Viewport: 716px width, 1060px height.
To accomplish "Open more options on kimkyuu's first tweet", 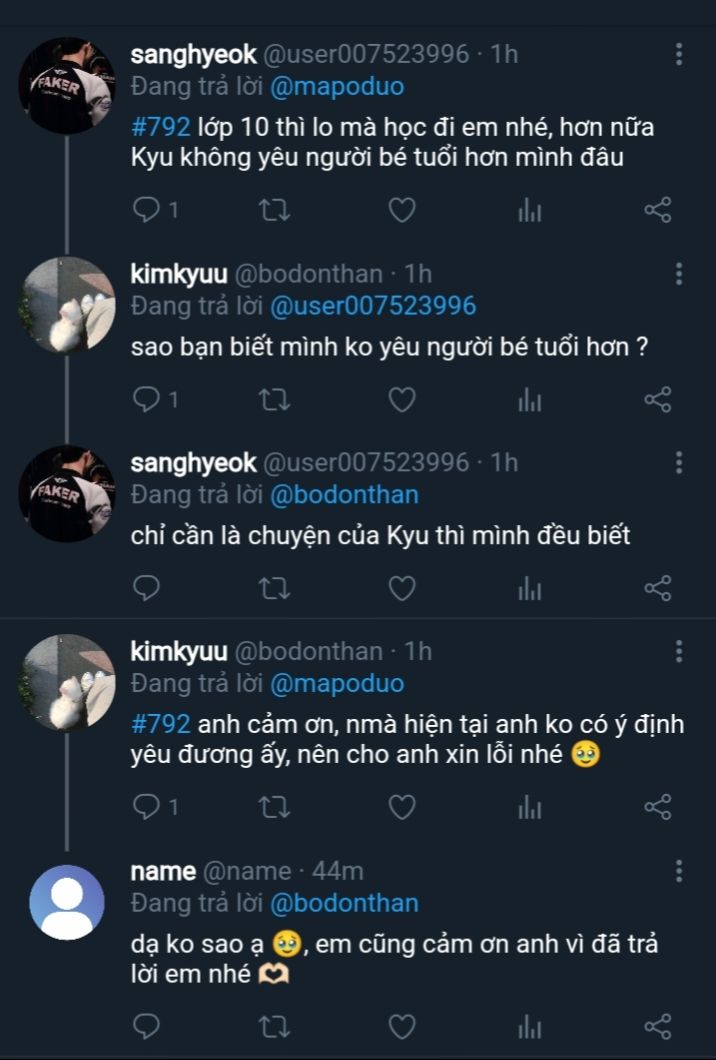I will point(679,275).
